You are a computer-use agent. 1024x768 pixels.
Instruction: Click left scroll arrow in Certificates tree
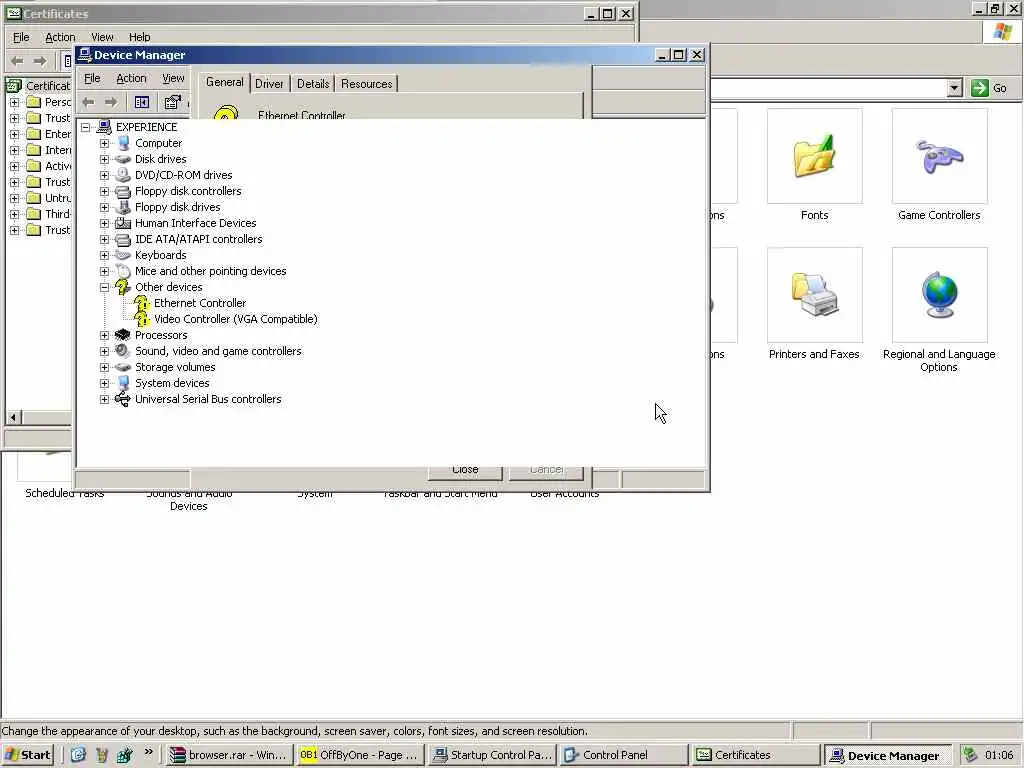click(x=13, y=417)
